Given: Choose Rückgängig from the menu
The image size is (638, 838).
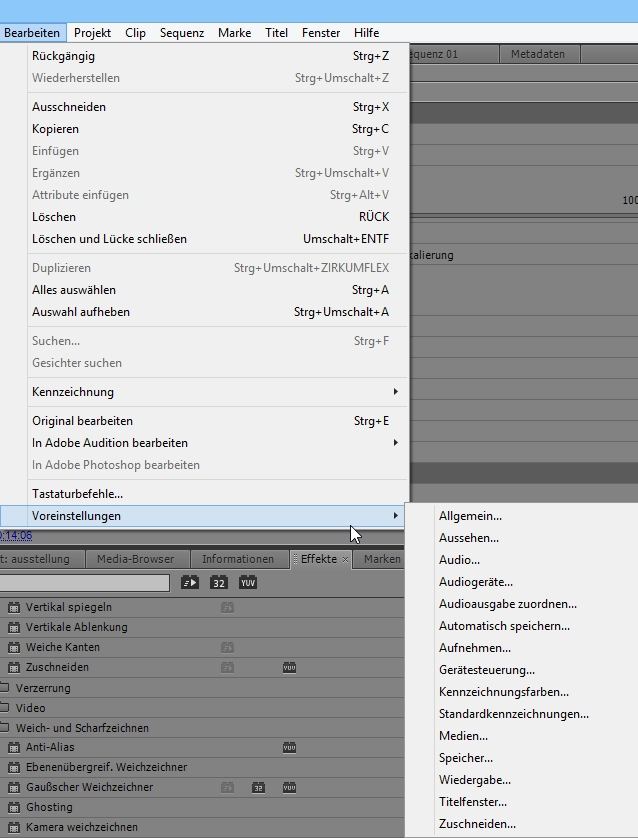Looking at the screenshot, I should [218, 56].
